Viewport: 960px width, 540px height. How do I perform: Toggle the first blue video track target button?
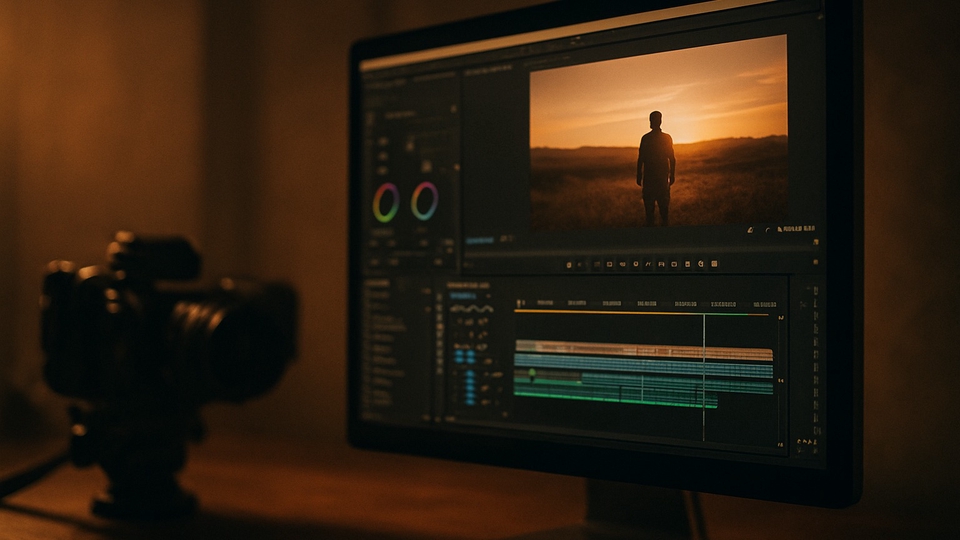tap(458, 352)
